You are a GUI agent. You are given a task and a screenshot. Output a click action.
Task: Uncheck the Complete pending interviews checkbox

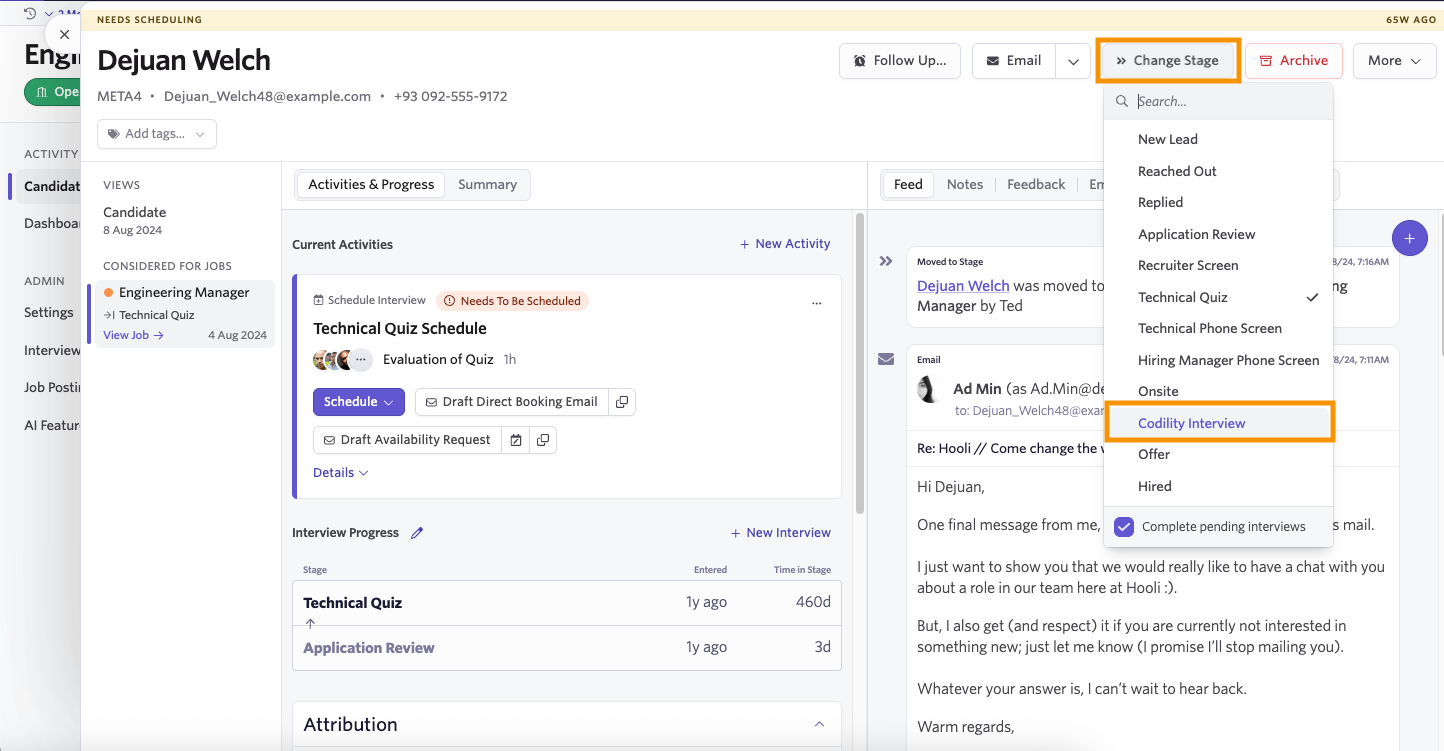(x=1123, y=526)
